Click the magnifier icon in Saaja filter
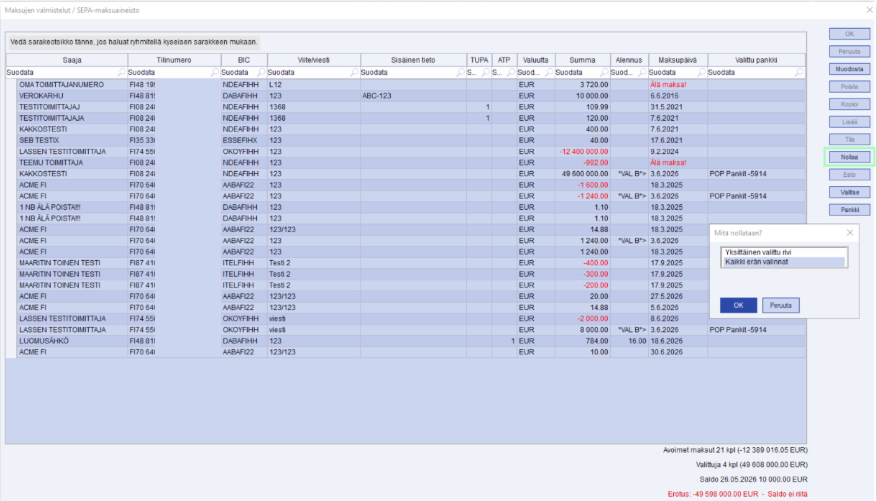 coord(121,73)
